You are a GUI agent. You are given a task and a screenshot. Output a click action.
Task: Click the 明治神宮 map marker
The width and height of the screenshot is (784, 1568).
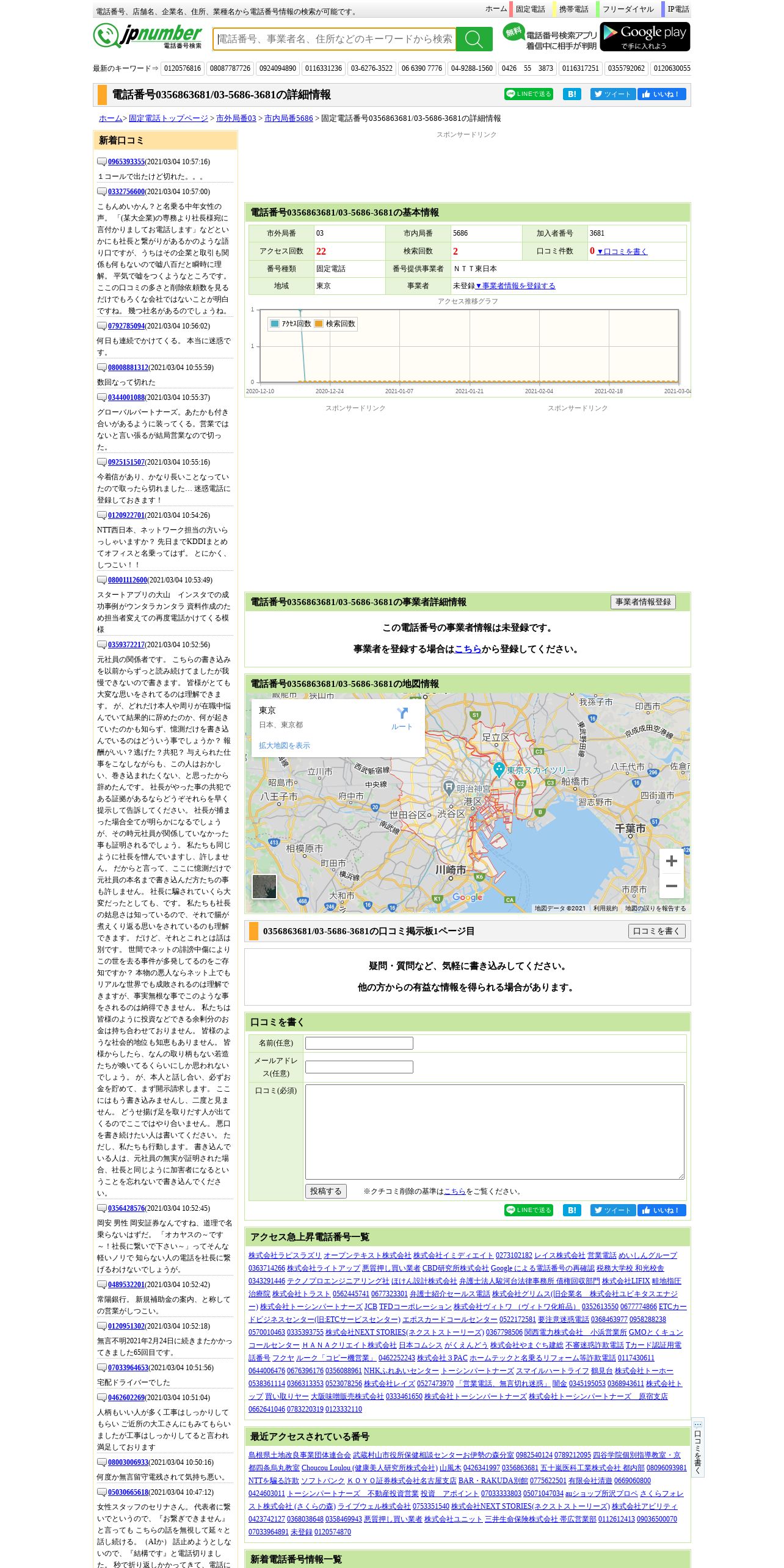[x=448, y=787]
